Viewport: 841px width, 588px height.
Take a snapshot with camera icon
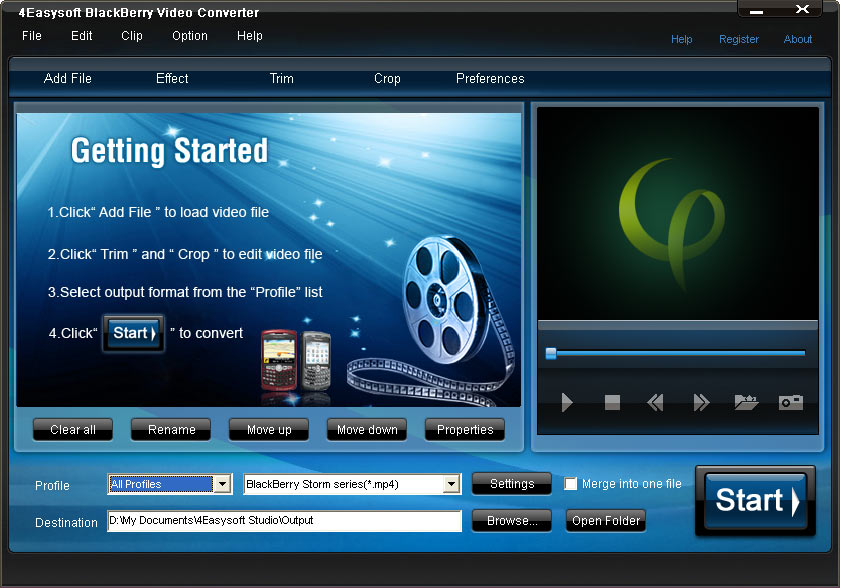tap(791, 403)
